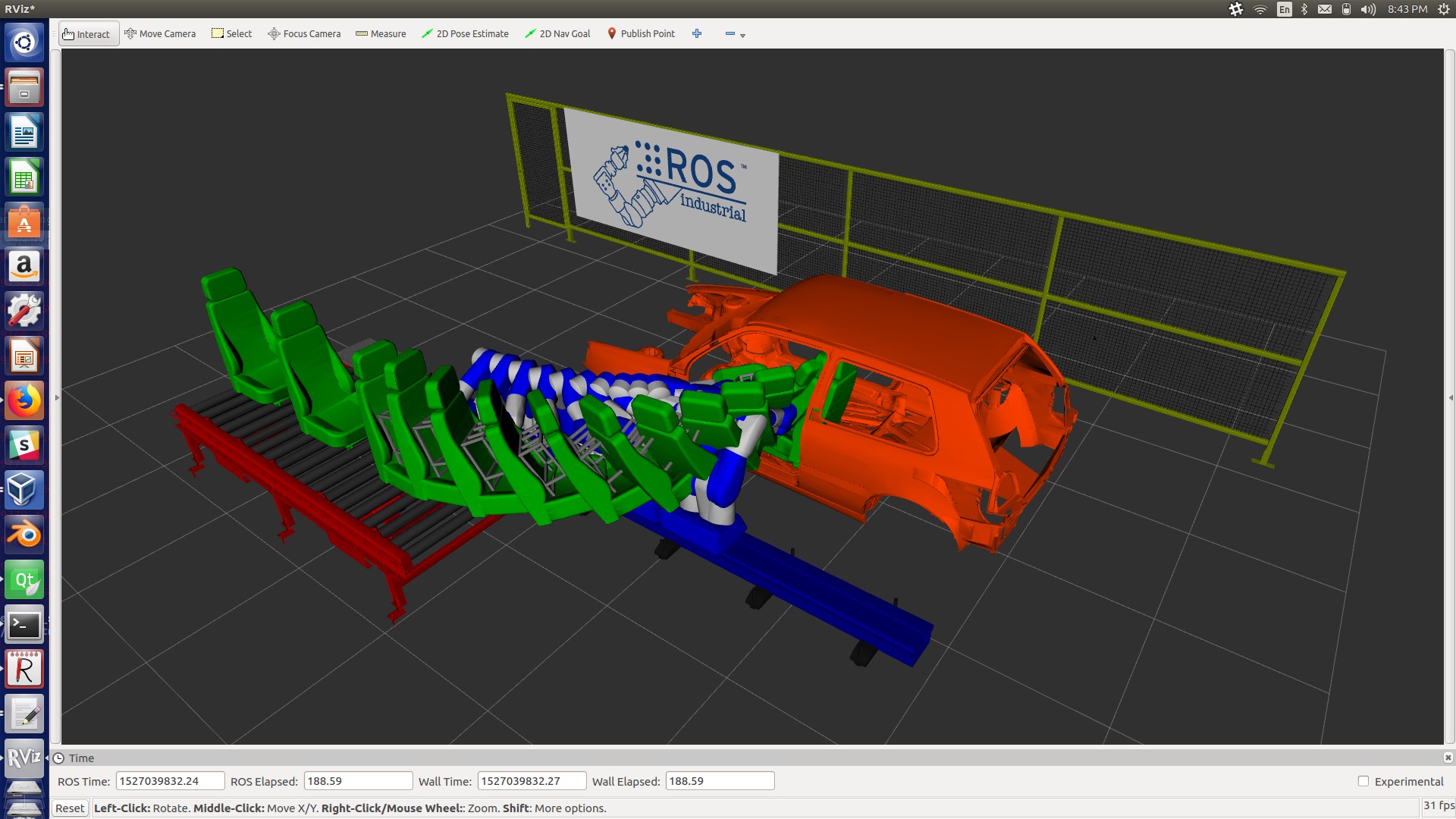Click the Wall Time field
The image size is (1456, 819).
pyautogui.click(x=532, y=781)
